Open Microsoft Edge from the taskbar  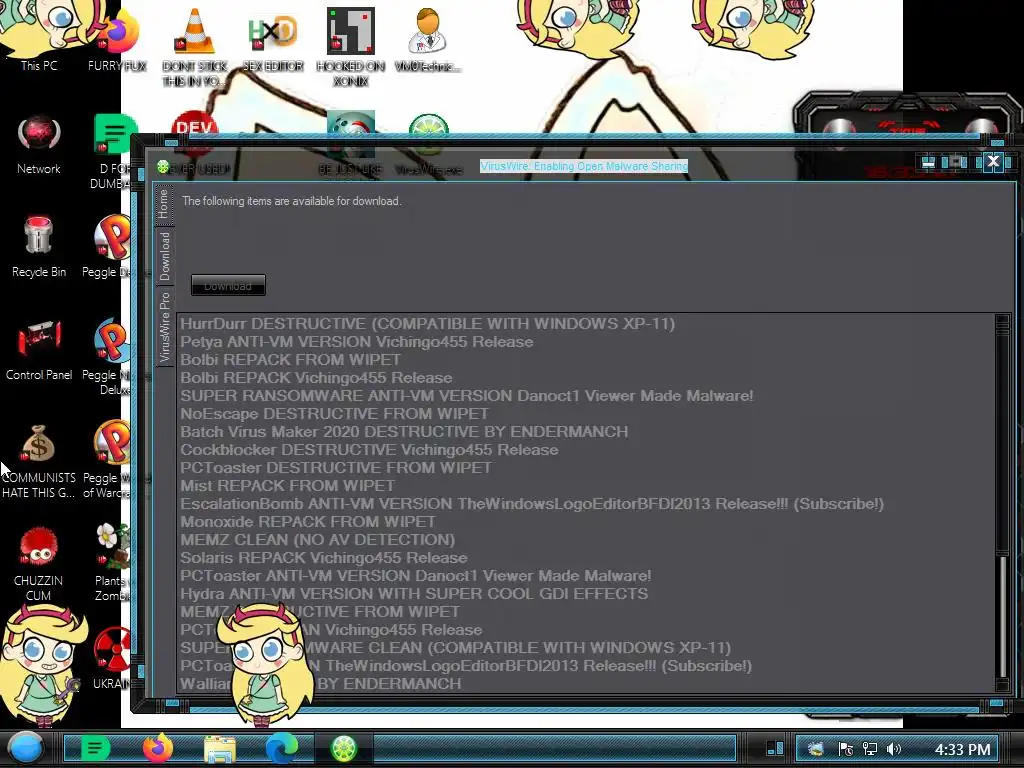point(281,748)
